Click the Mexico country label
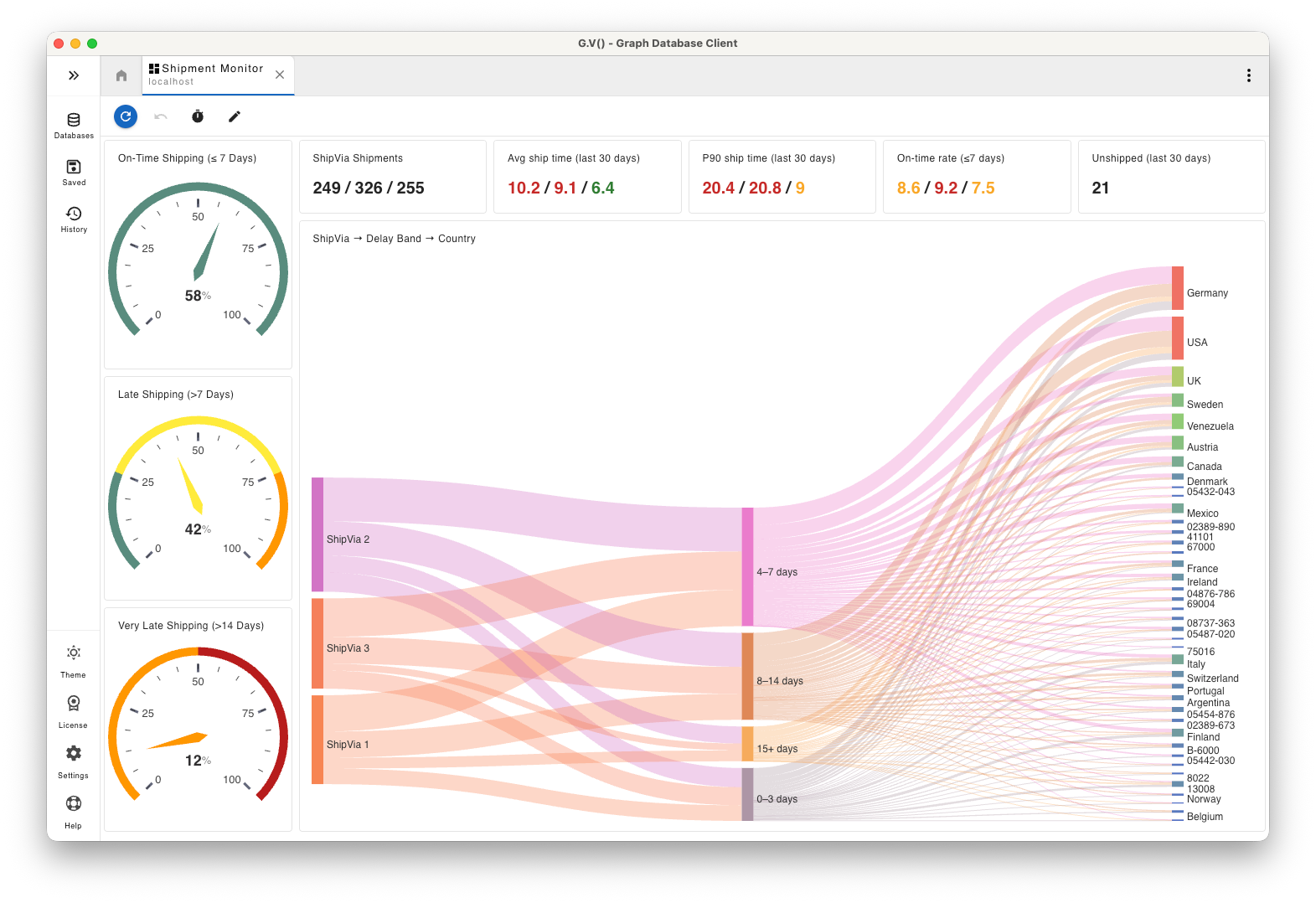The image size is (1316, 903). pyautogui.click(x=1203, y=513)
